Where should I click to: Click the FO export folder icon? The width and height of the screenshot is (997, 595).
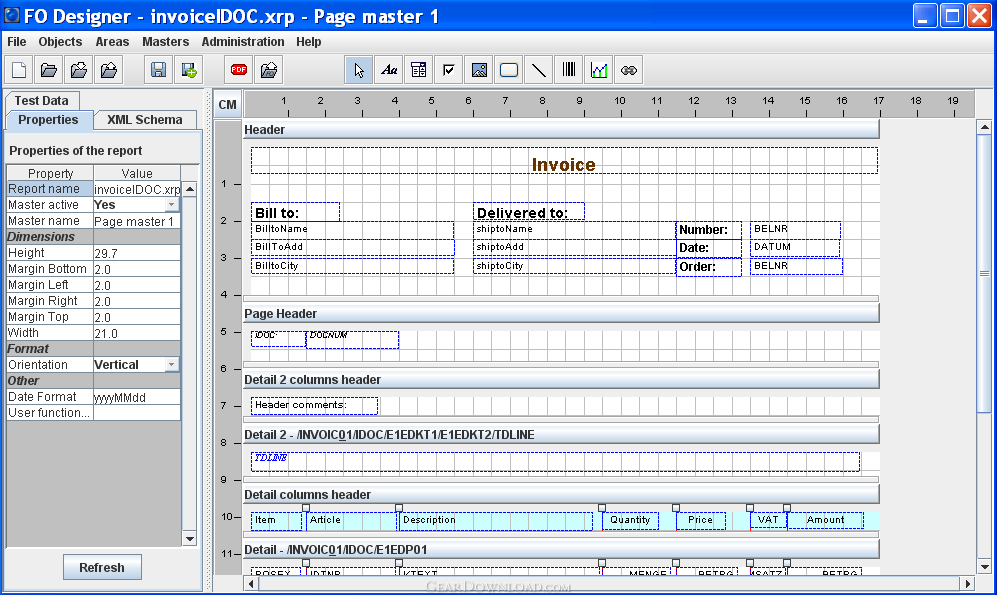coord(269,70)
